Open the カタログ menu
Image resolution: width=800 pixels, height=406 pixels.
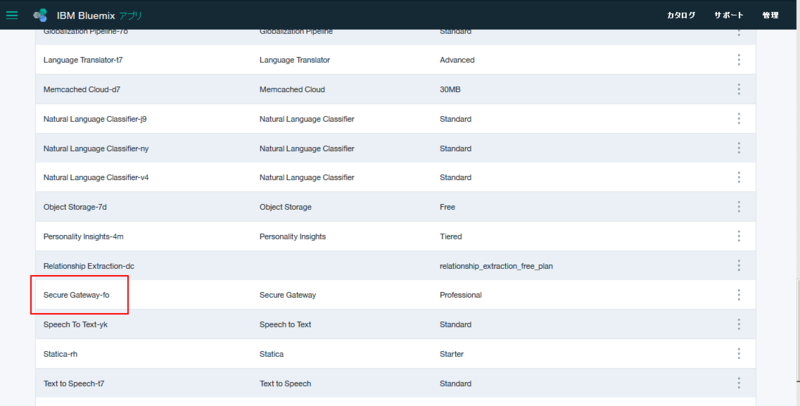click(x=681, y=15)
